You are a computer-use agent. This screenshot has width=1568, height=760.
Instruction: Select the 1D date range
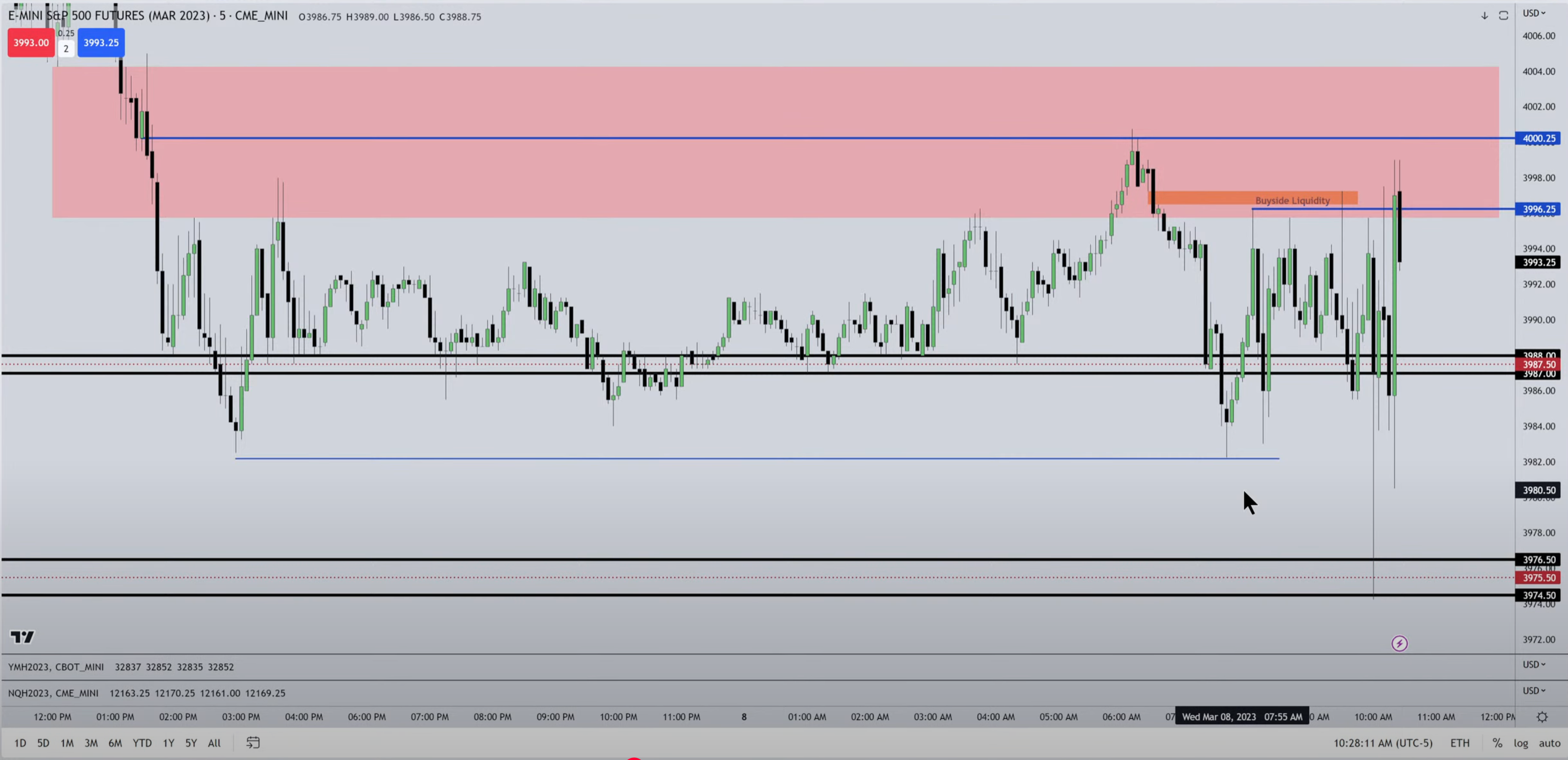tap(20, 743)
